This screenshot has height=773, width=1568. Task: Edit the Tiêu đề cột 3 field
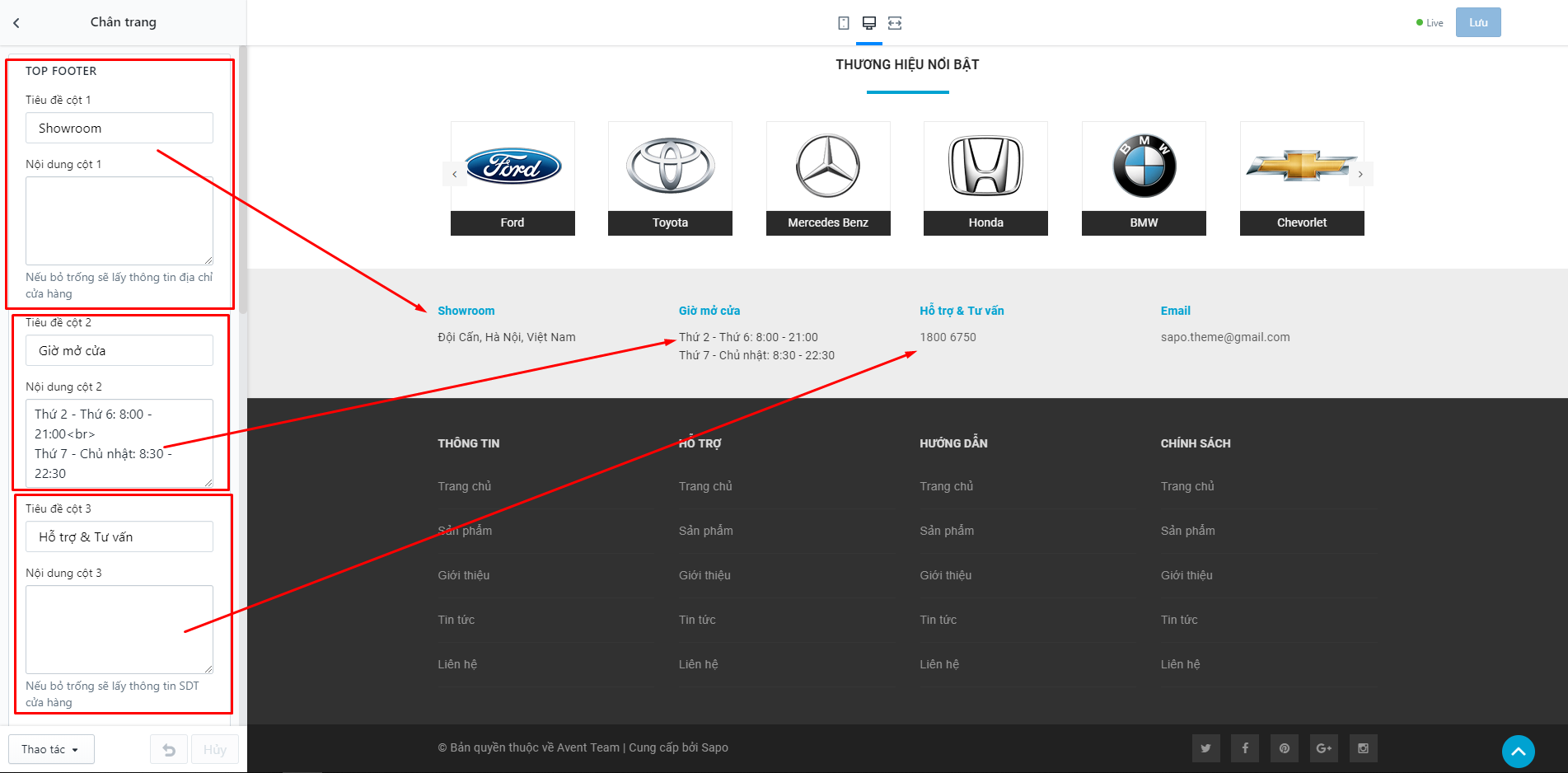click(119, 537)
